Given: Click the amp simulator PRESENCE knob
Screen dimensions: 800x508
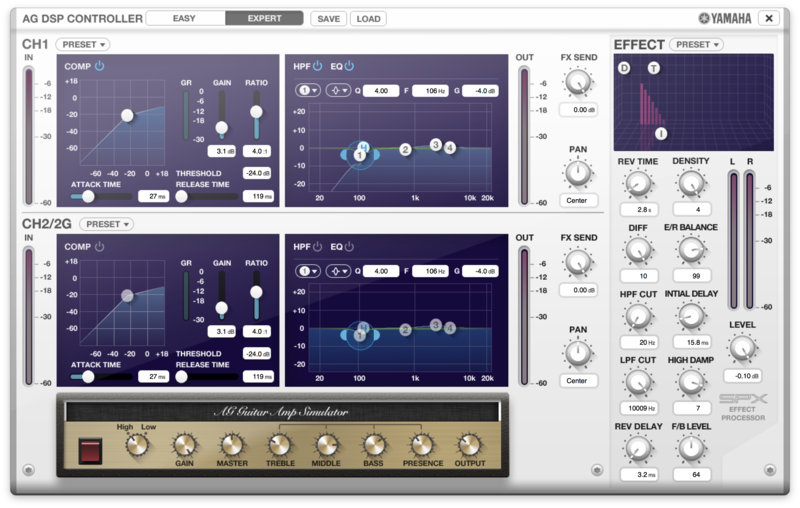Looking at the screenshot, I should (422, 446).
